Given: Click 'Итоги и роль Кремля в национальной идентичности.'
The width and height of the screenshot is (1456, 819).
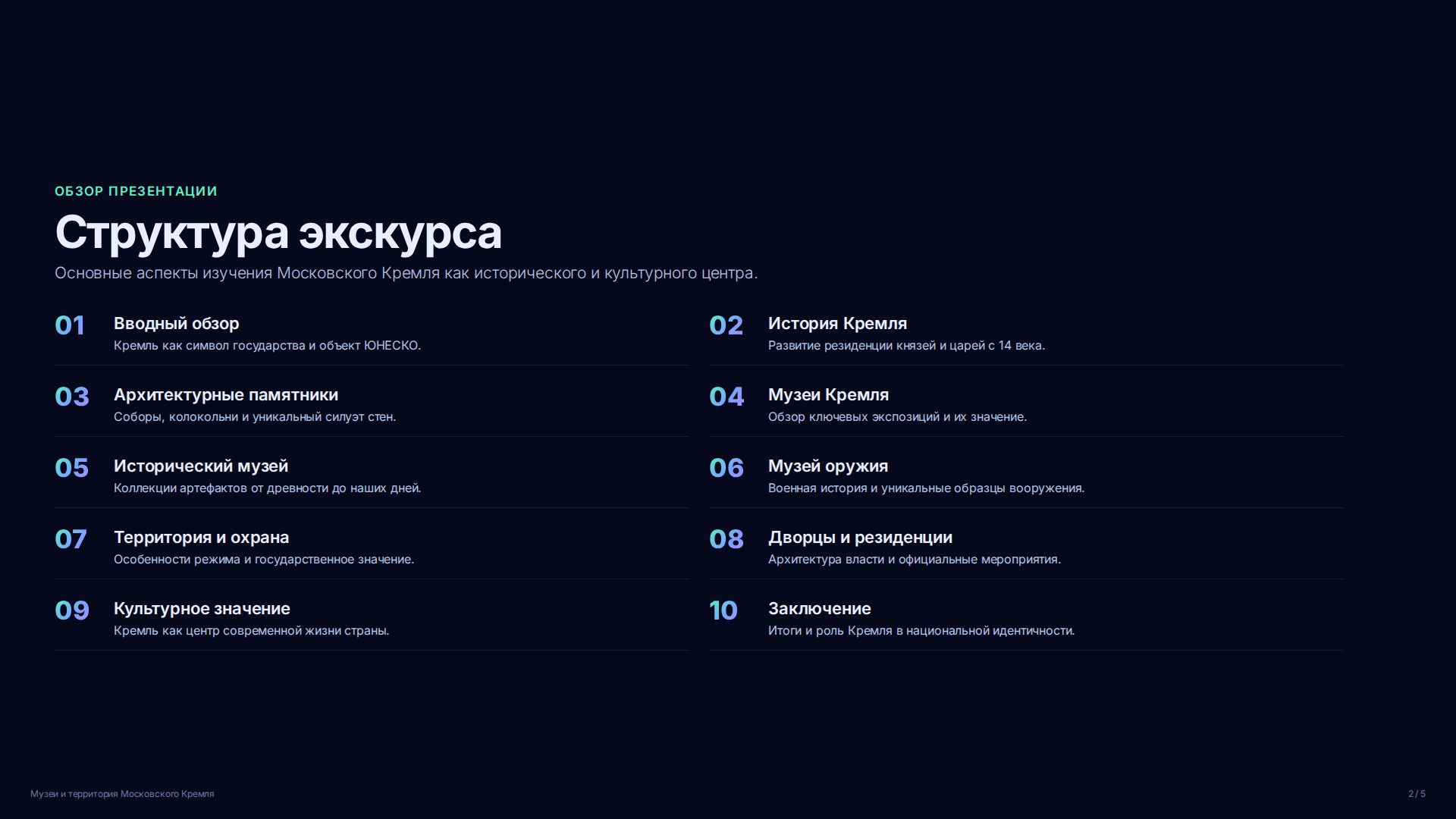Looking at the screenshot, I should tap(921, 631).
